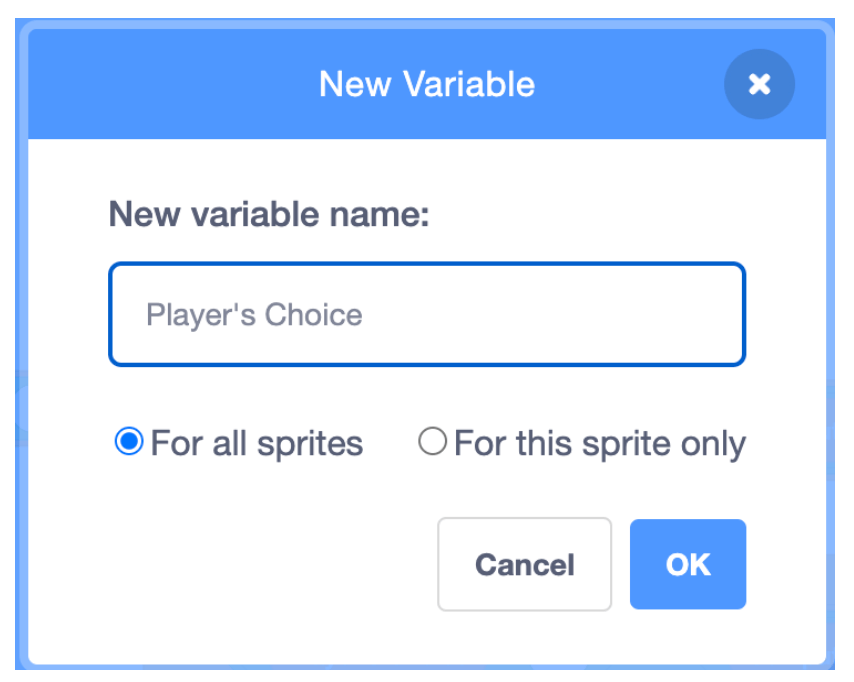854x682 pixels.
Task: Choose the "For this sprite only" option
Action: tap(432, 442)
